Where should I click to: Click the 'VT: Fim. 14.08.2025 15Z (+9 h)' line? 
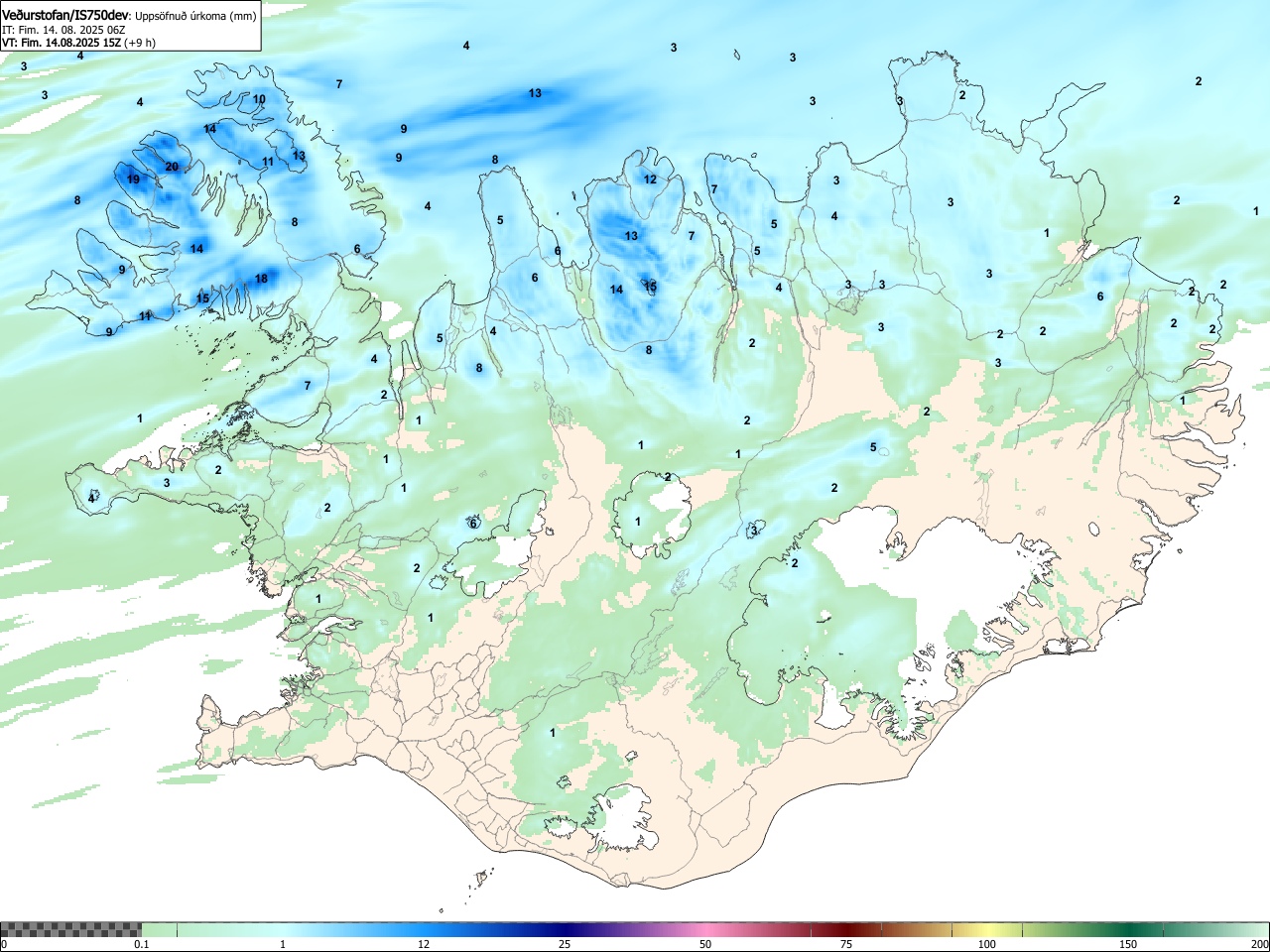tap(78, 43)
